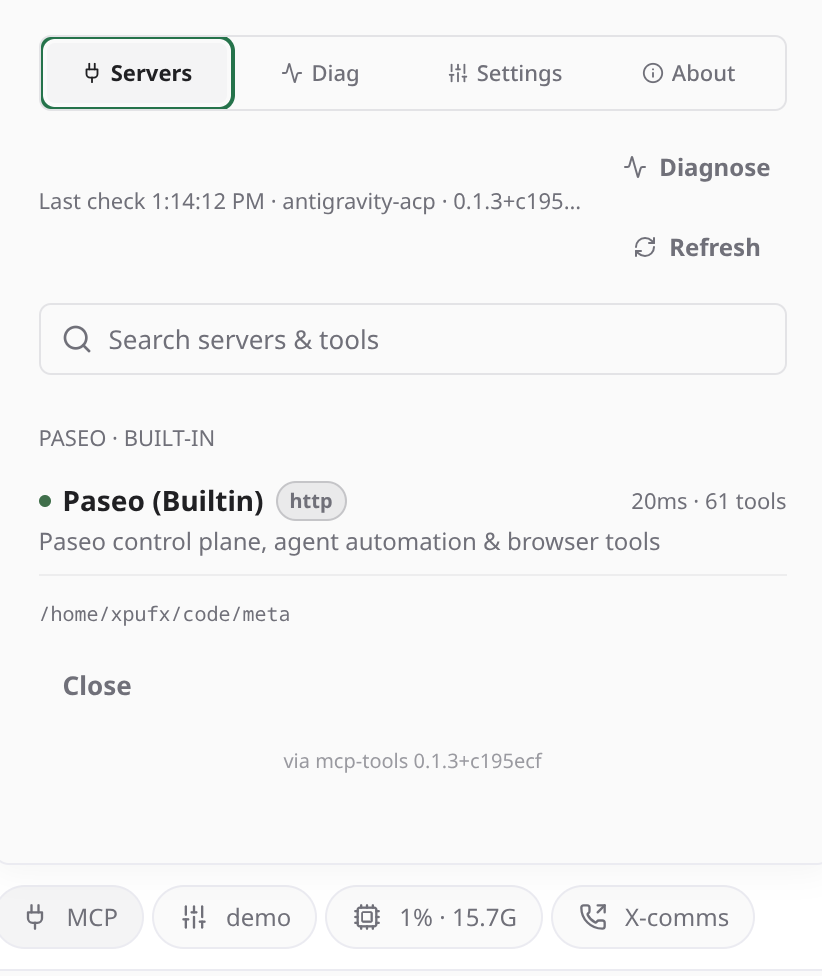This screenshot has height=976, width=822.
Task: Open the About tab
Action: 689,73
